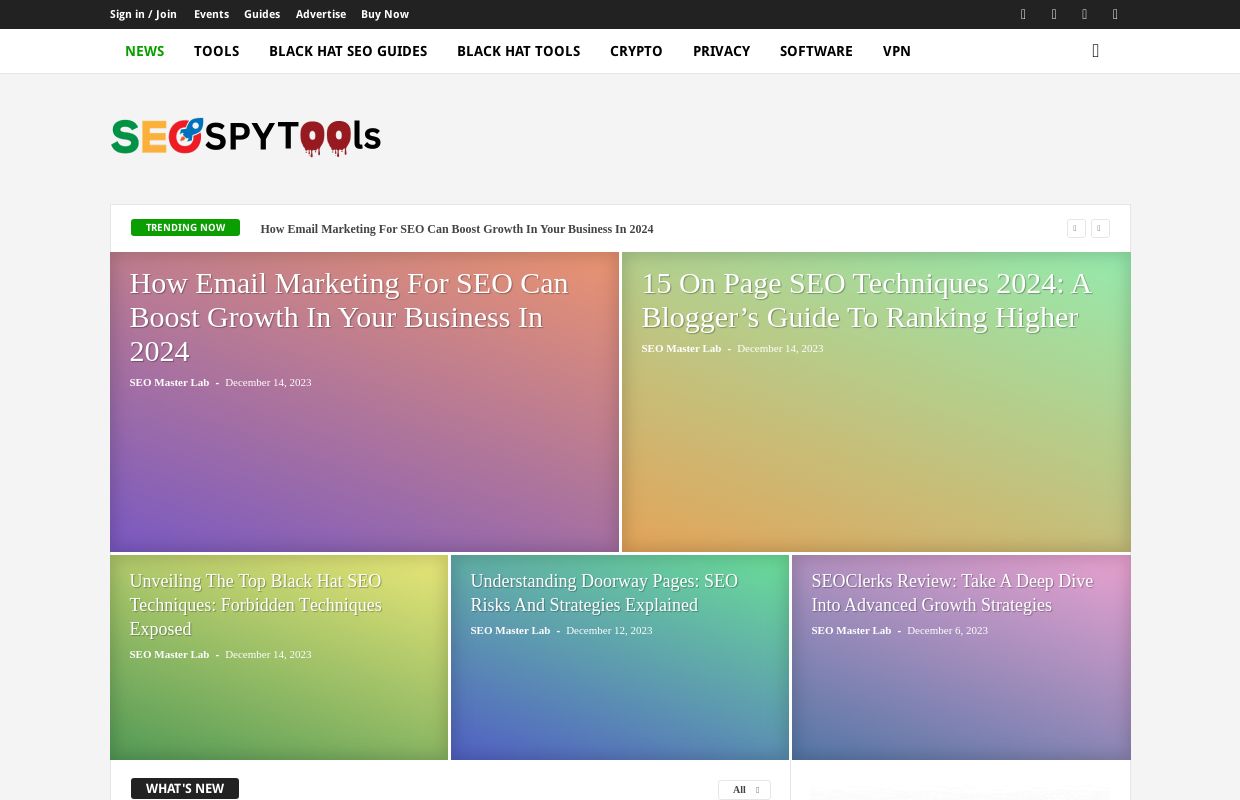Go to previous trending headline arrow

pos(1075,228)
